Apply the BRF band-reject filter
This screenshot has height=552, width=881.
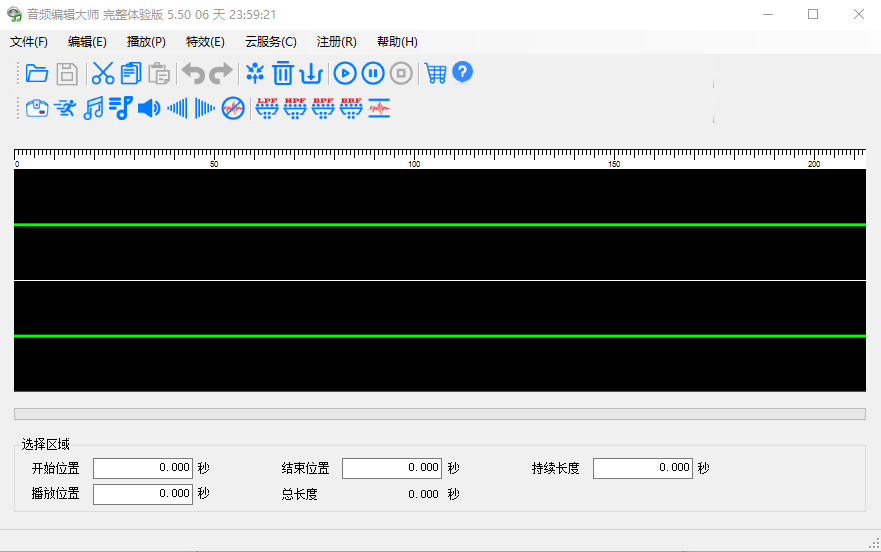[351, 108]
